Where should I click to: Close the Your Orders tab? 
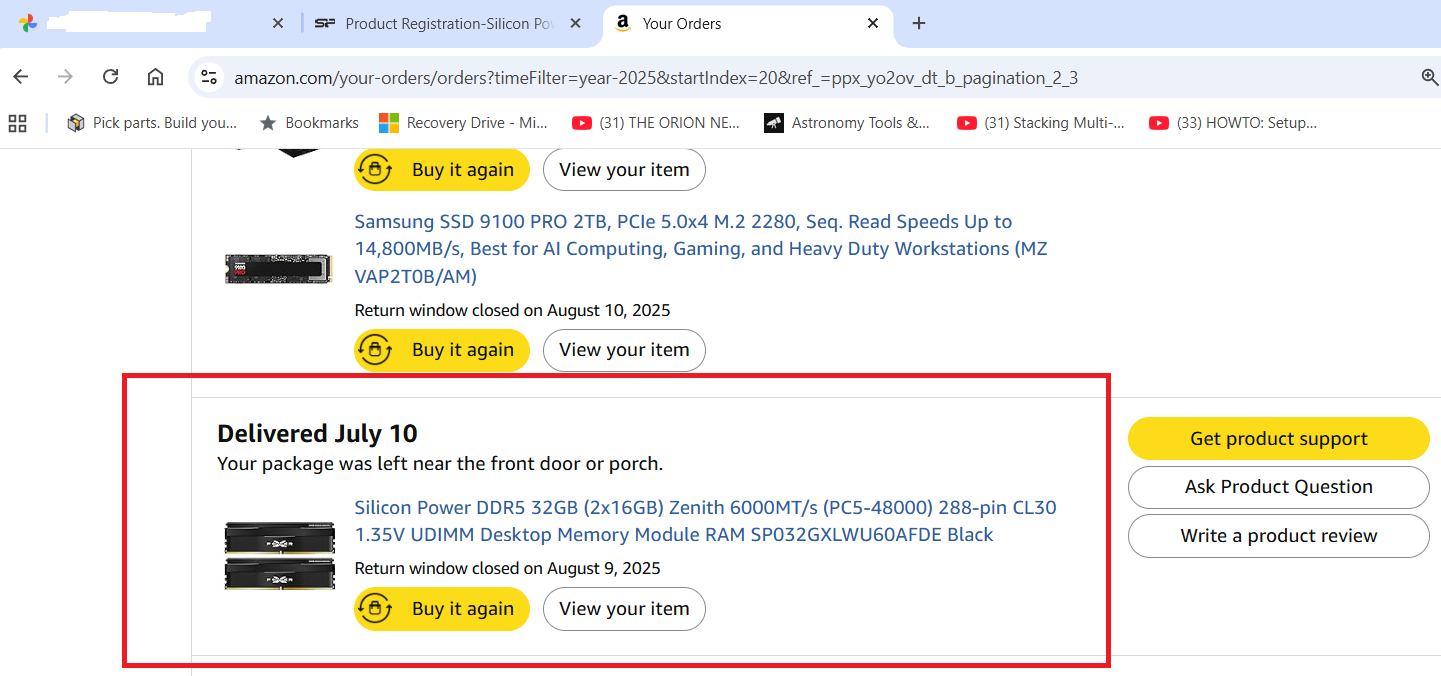point(872,23)
